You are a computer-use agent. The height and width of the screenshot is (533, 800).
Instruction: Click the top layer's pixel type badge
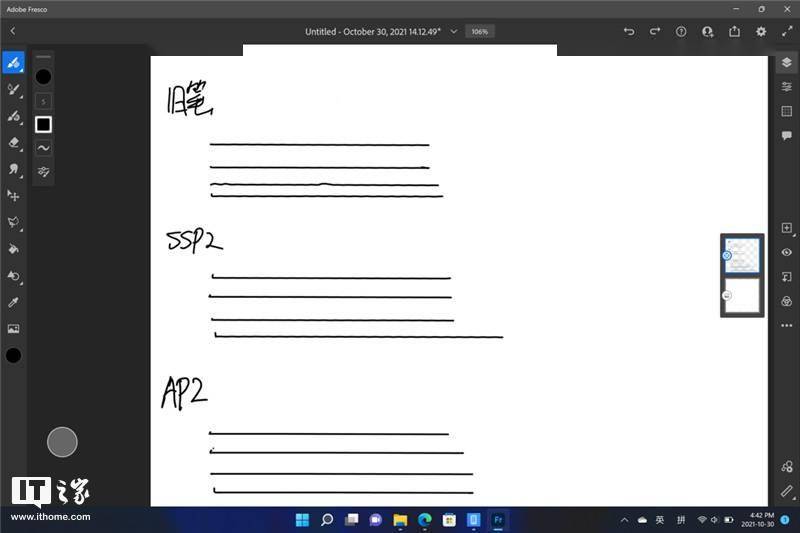tap(727, 256)
